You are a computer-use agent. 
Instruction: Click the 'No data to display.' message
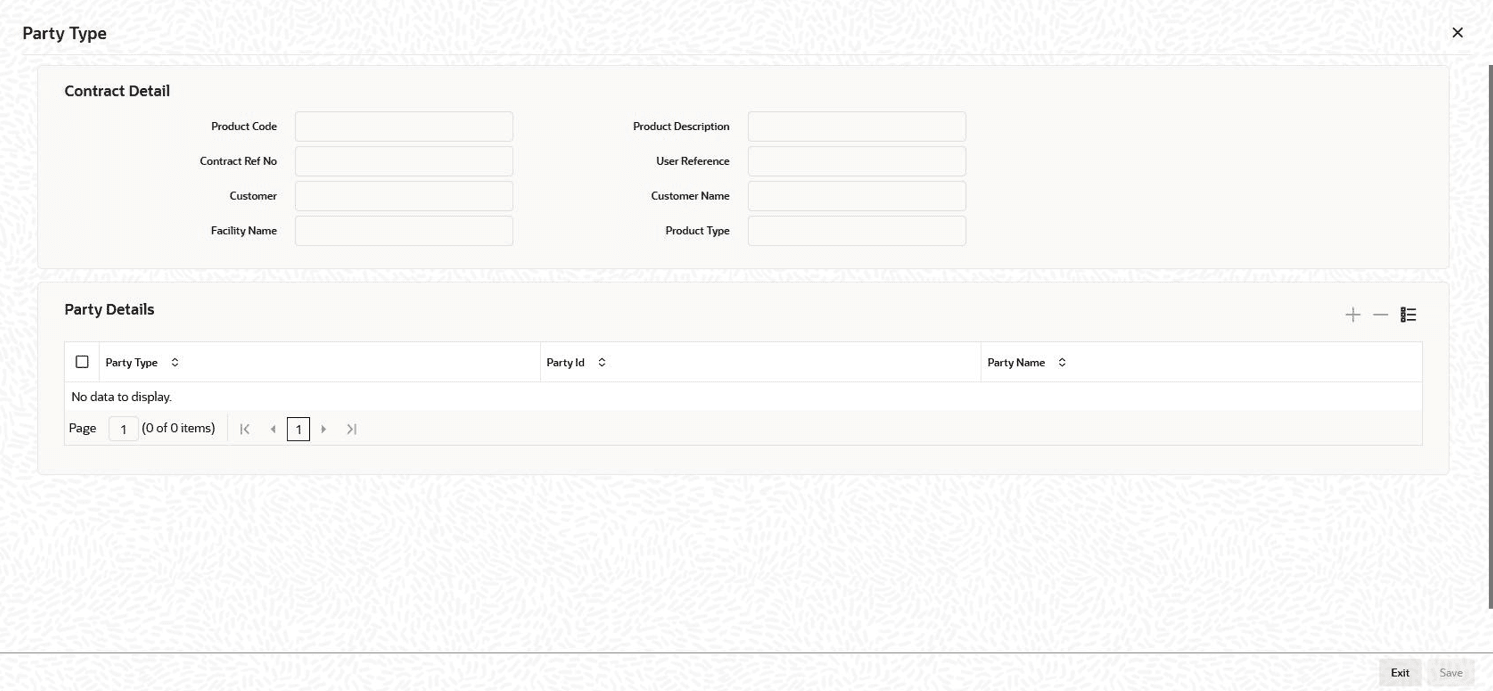tap(122, 397)
